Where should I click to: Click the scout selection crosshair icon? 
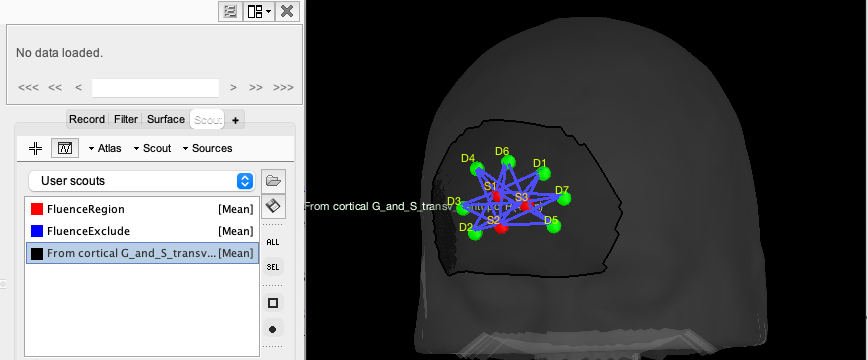tap(35, 148)
